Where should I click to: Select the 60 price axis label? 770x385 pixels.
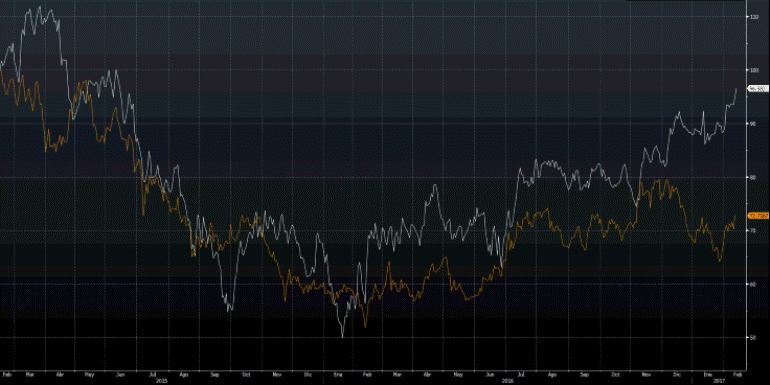click(x=752, y=284)
